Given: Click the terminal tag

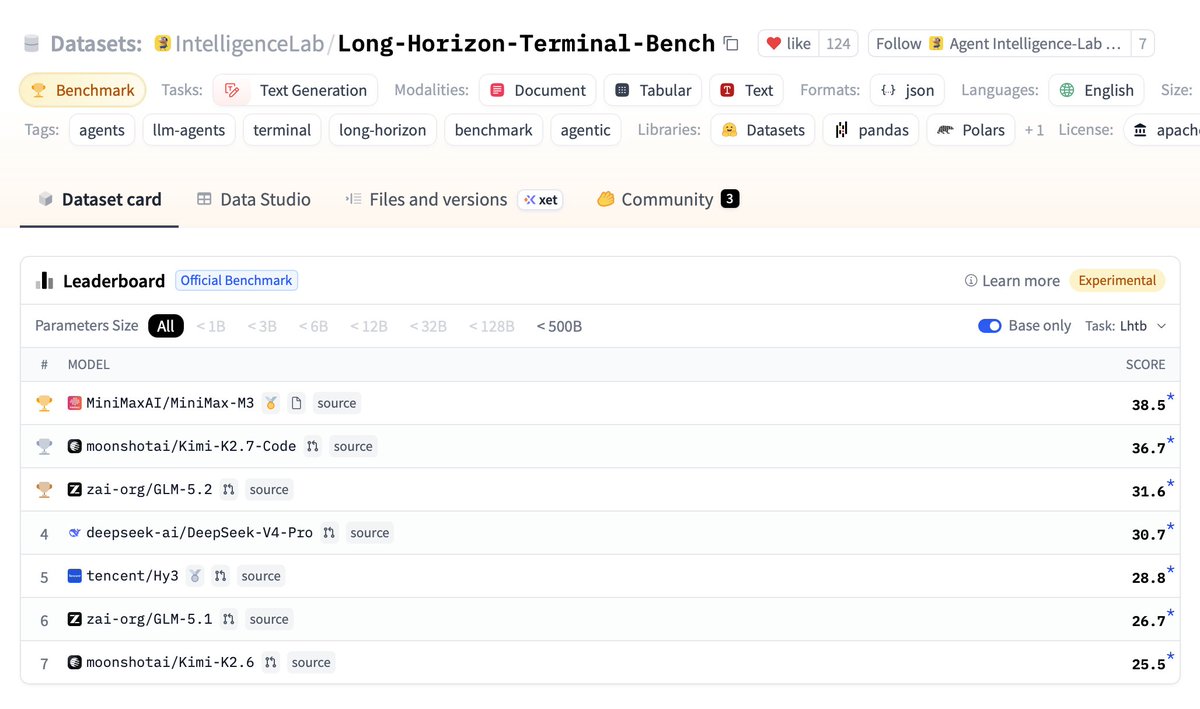Looking at the screenshot, I should click(x=282, y=130).
